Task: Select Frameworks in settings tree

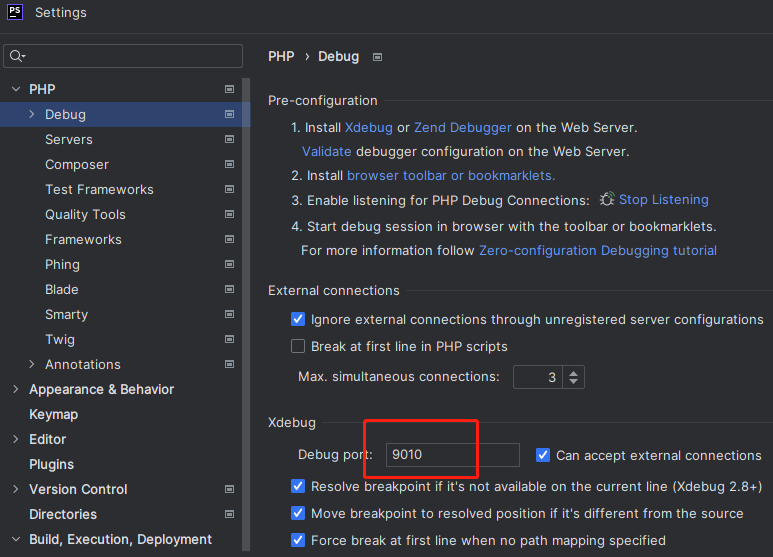Action: tap(83, 240)
